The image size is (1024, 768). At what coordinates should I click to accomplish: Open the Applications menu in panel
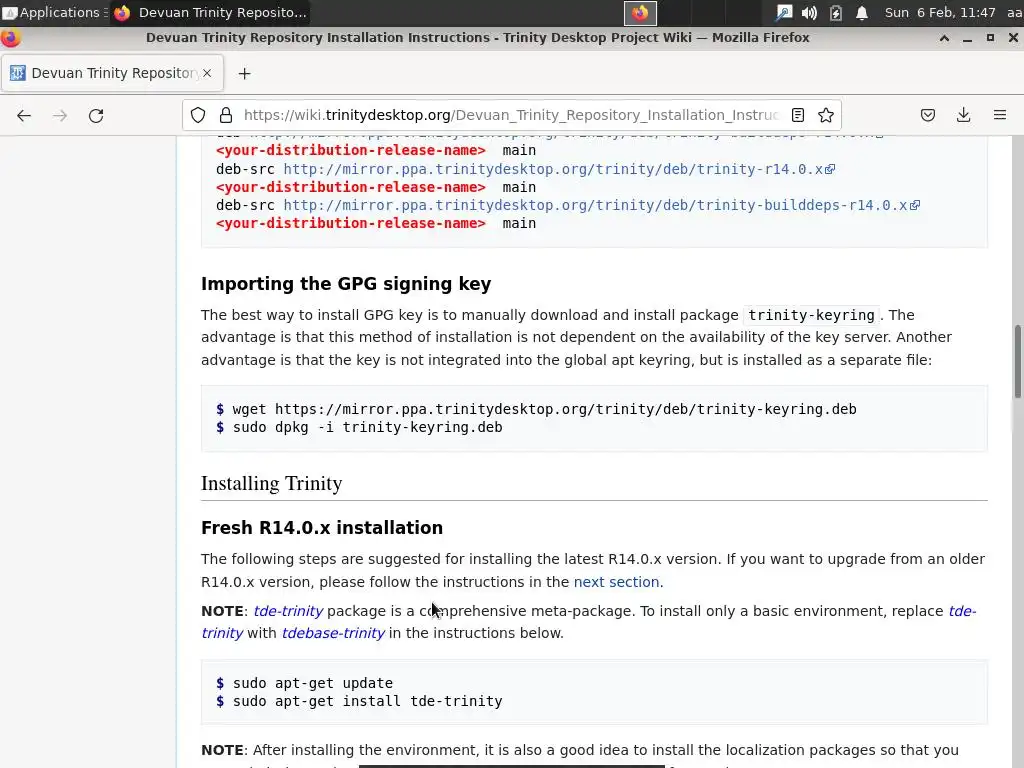[54, 12]
